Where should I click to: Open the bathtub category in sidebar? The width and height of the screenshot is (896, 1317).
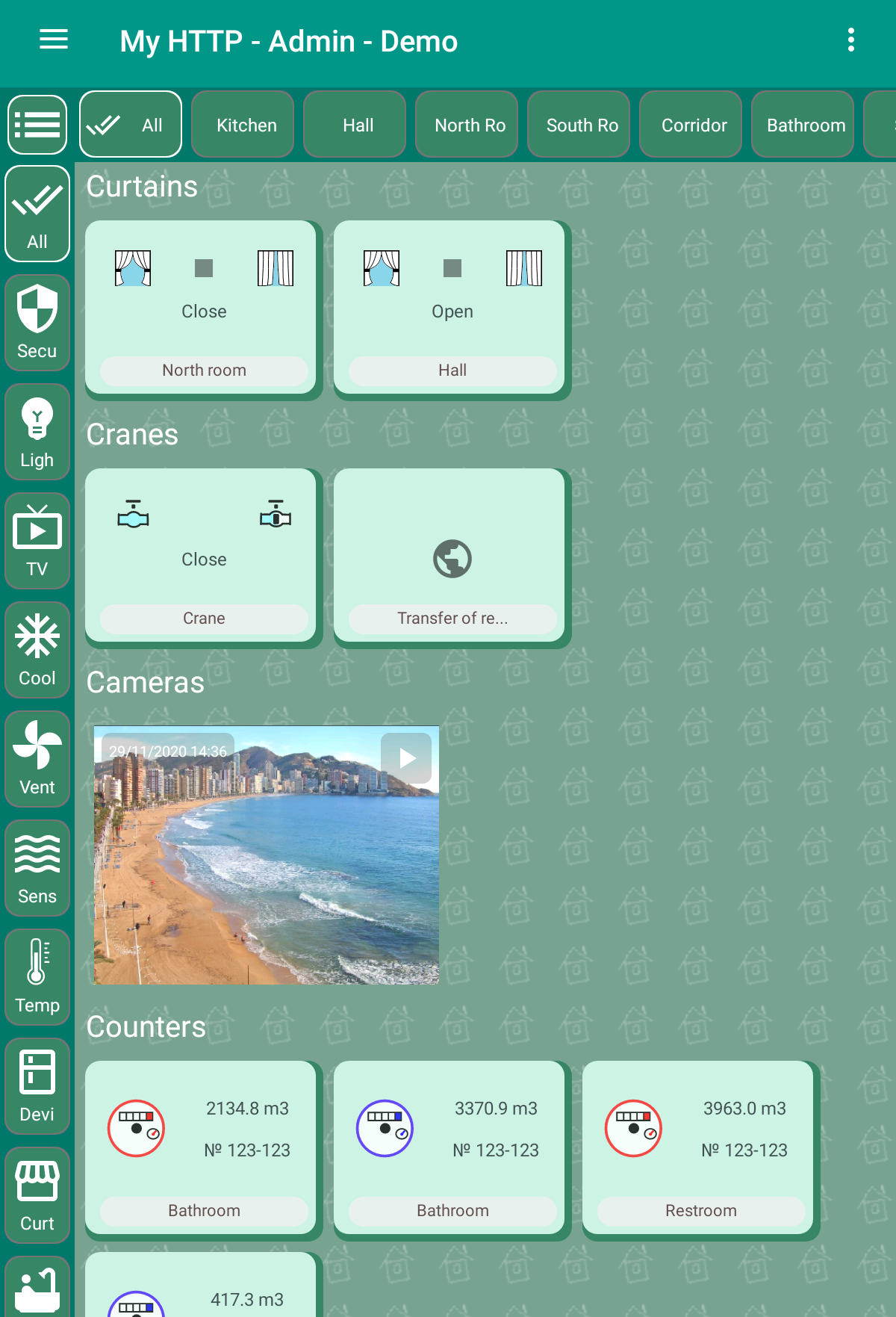coord(37,1287)
